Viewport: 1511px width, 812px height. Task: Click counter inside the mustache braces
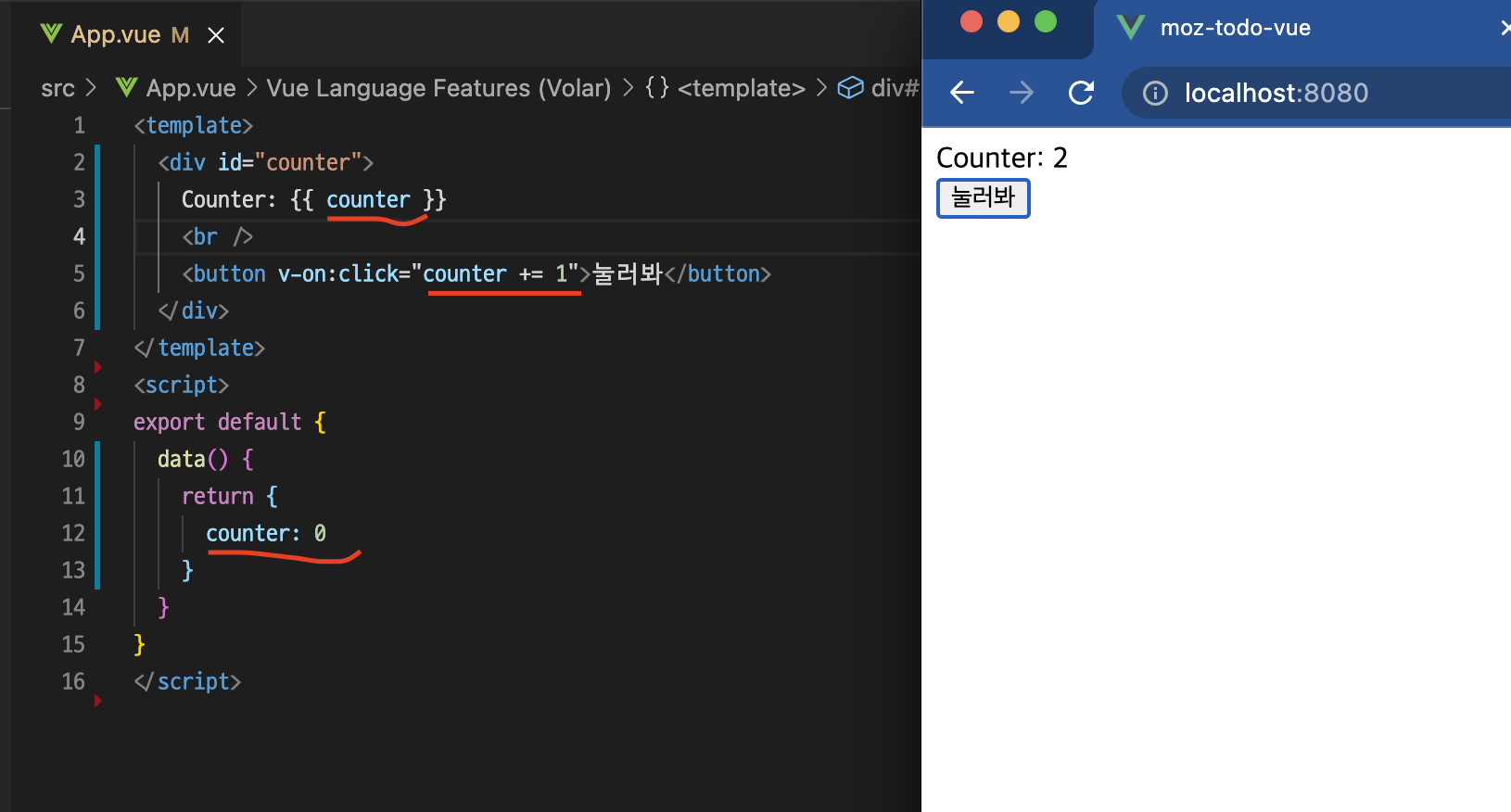pos(368,199)
